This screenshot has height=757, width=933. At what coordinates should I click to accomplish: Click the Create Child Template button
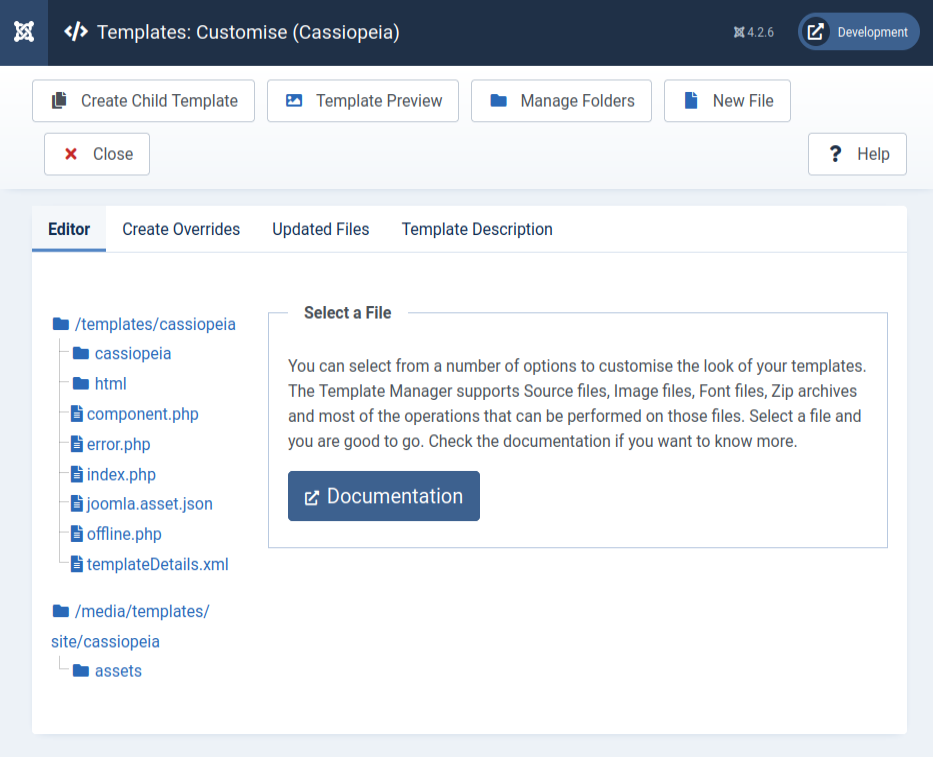pos(144,101)
